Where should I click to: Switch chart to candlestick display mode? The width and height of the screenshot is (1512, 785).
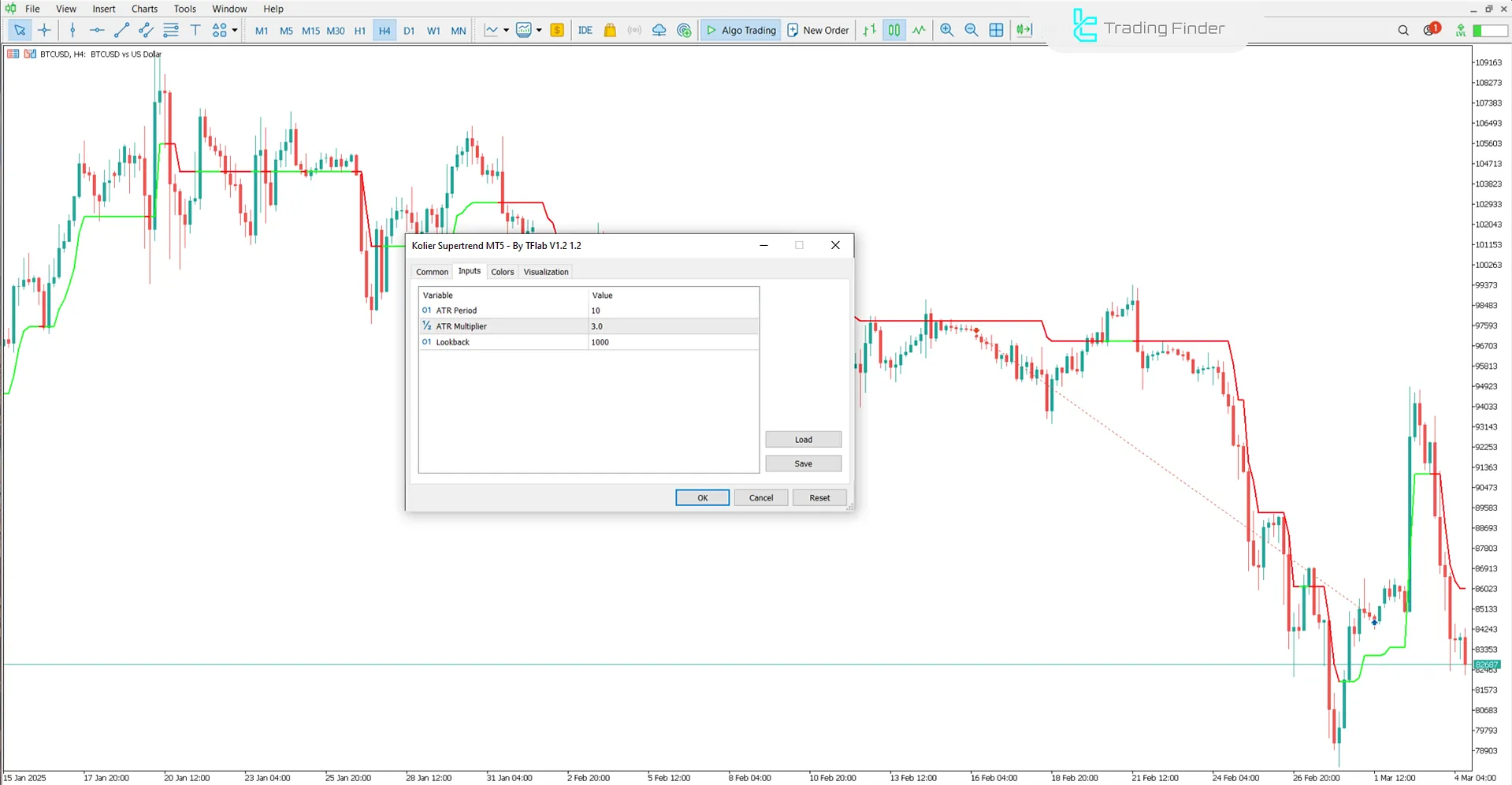point(894,30)
